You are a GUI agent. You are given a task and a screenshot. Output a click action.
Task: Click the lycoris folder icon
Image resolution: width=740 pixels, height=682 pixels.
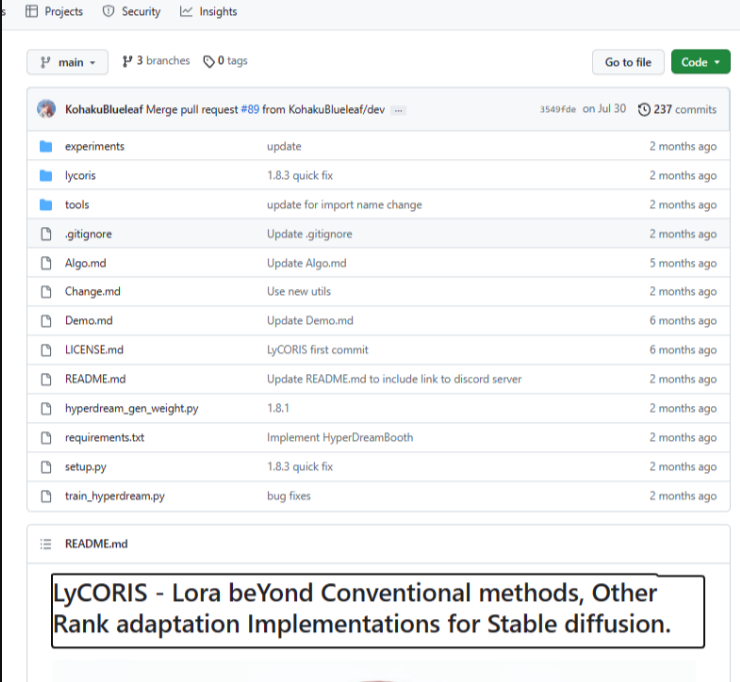pos(46,176)
